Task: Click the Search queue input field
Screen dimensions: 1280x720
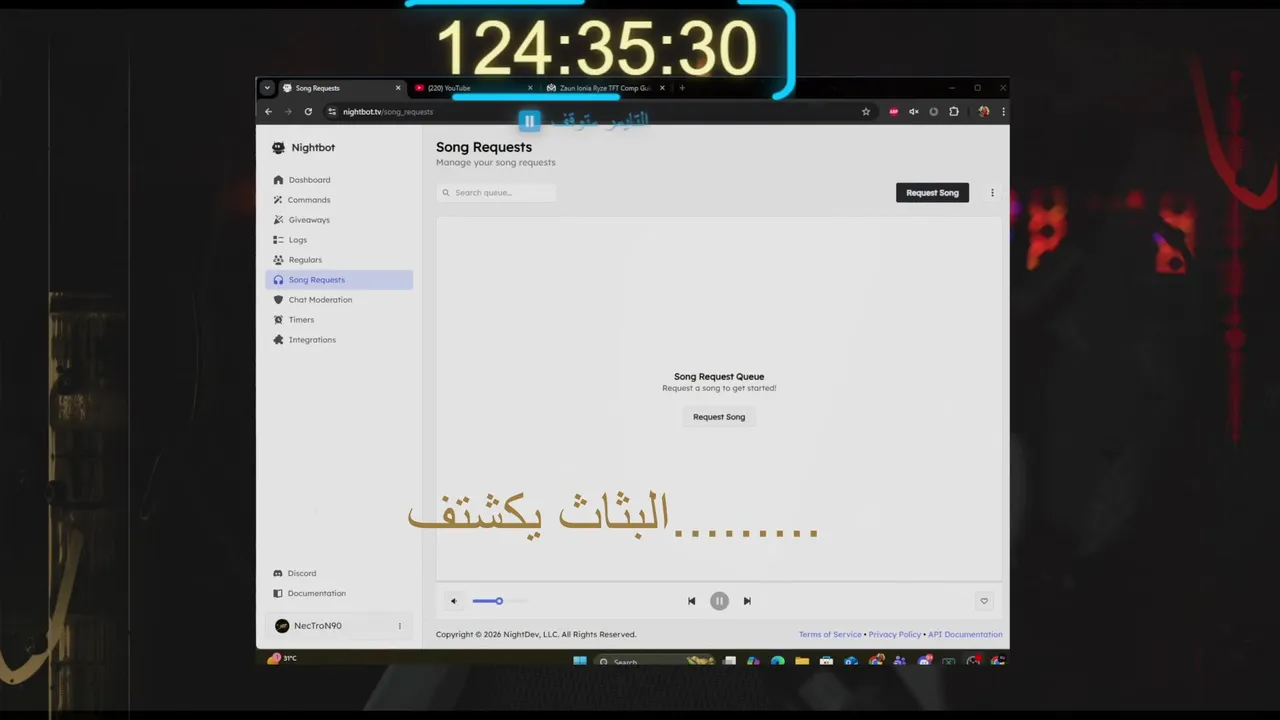Action: click(x=496, y=193)
